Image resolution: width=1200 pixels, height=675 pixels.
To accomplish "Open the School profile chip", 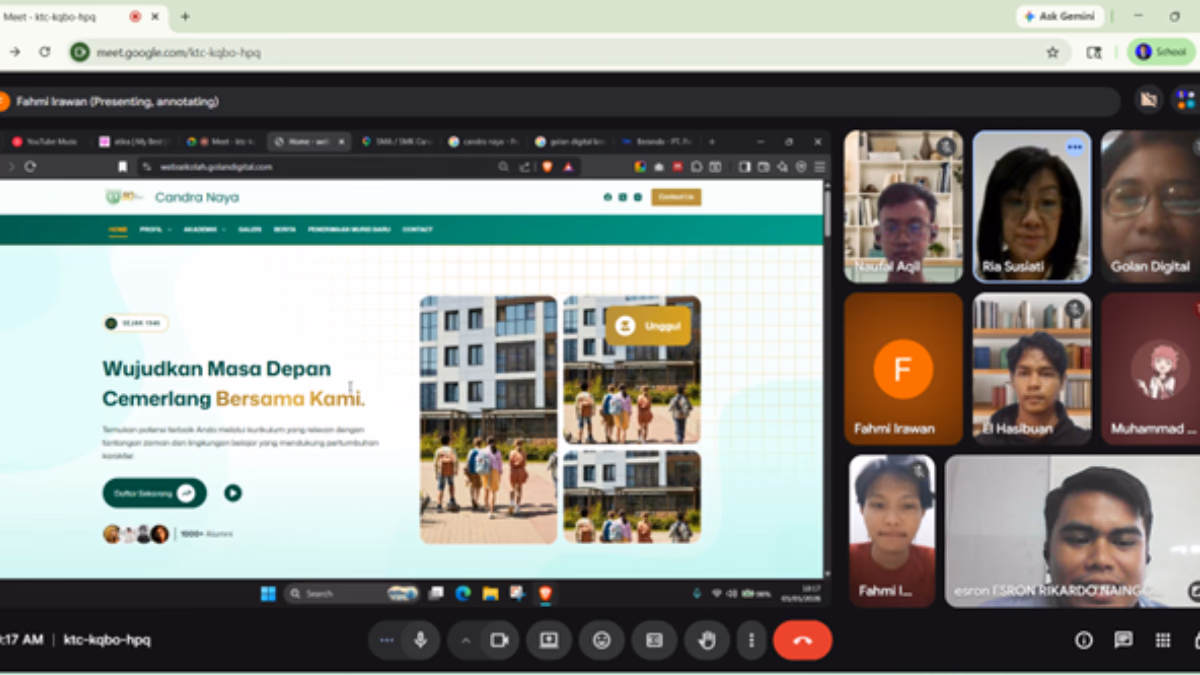I will coord(1161,52).
